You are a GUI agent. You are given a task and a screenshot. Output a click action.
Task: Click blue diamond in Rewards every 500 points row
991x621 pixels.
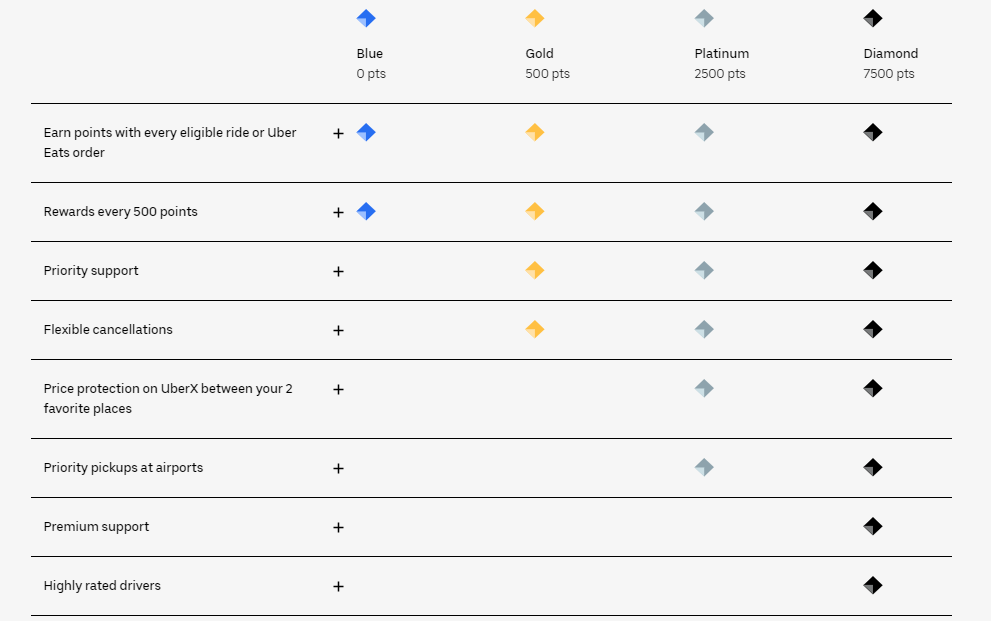click(366, 211)
